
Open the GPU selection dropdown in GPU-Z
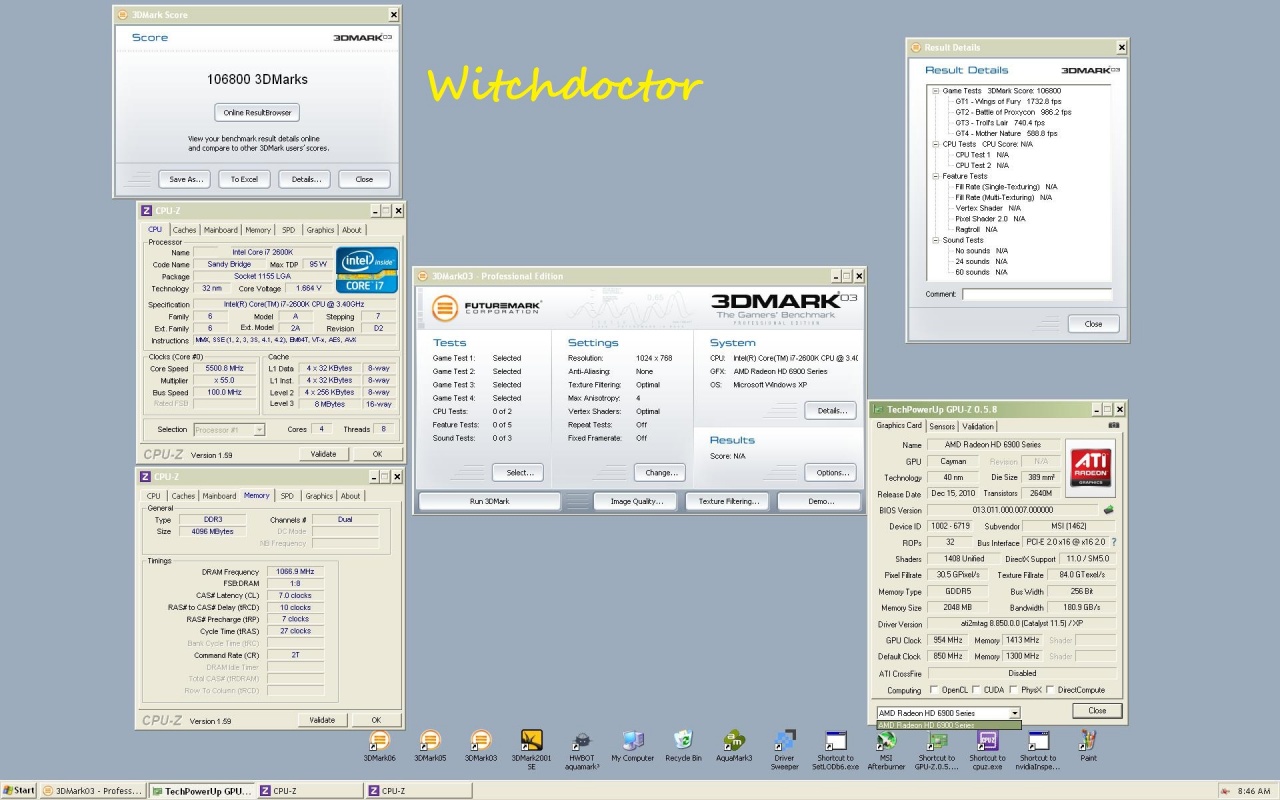1015,713
